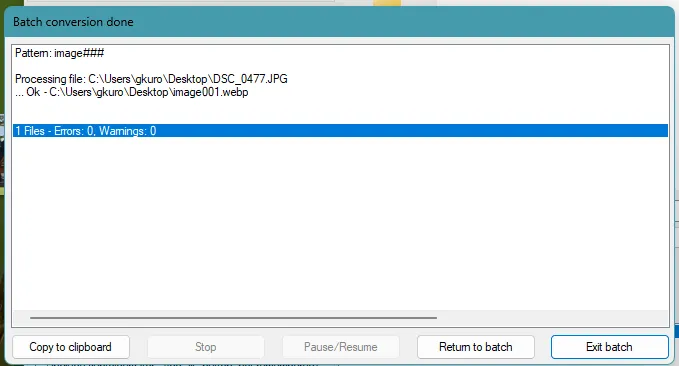Select the '1 Files - Errors: 0, Warnings: 0' line
679x366 pixels.
[x=340, y=131]
